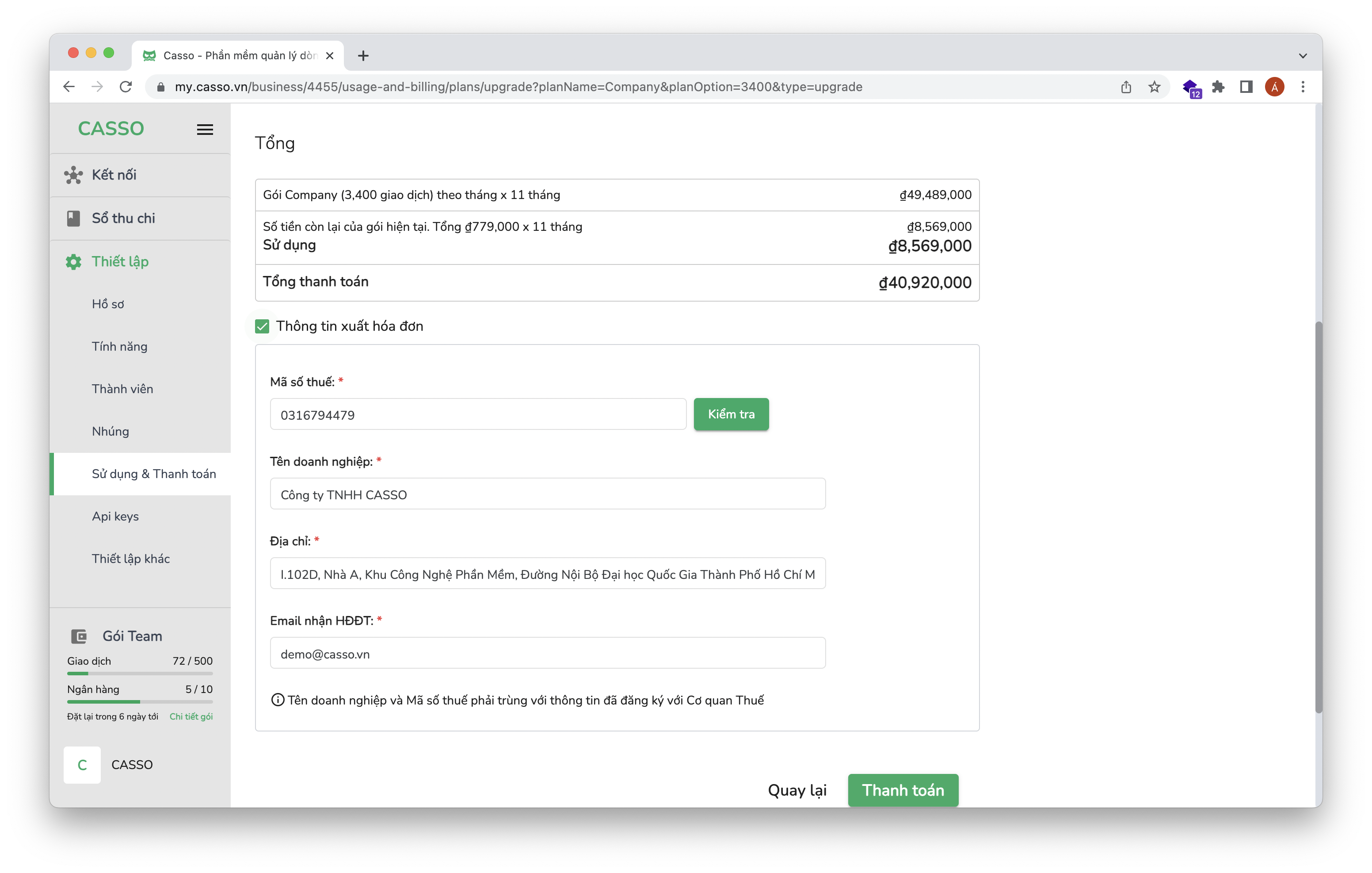Open the Chi tiết gói link

pyautogui.click(x=191, y=716)
